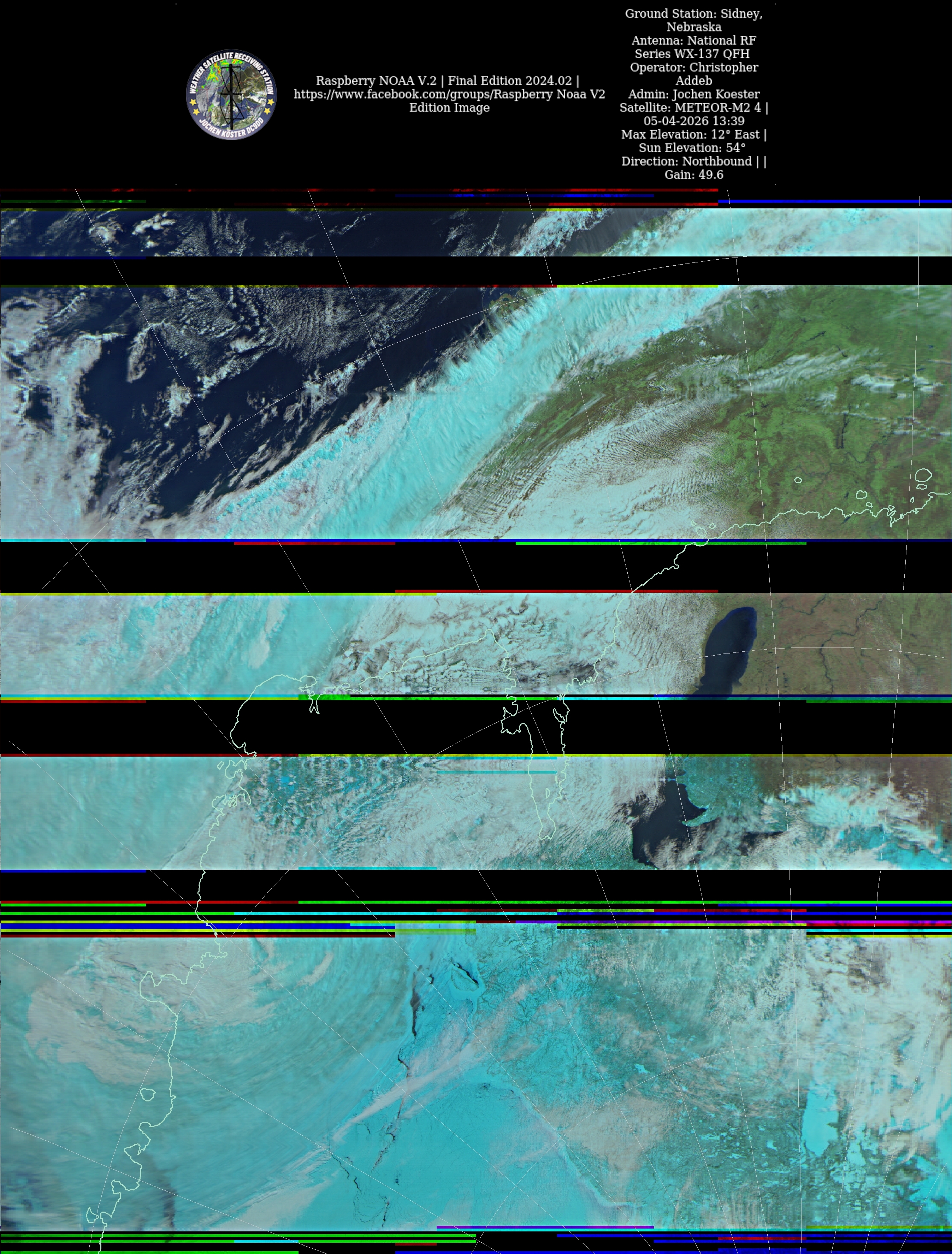Open the facebook.com Raspberry Noaa V2 link
The image size is (952, 1254).
click(449, 94)
